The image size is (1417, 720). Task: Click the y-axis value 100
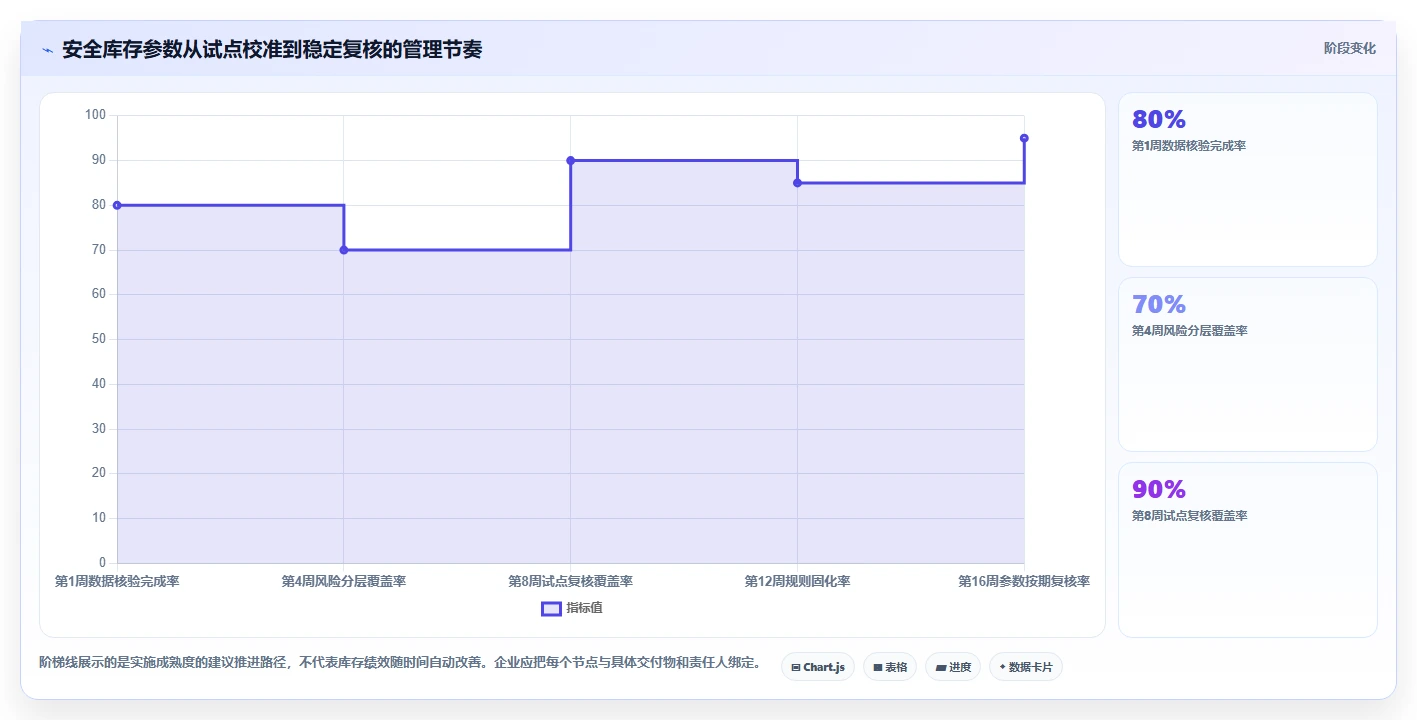[x=95, y=115]
